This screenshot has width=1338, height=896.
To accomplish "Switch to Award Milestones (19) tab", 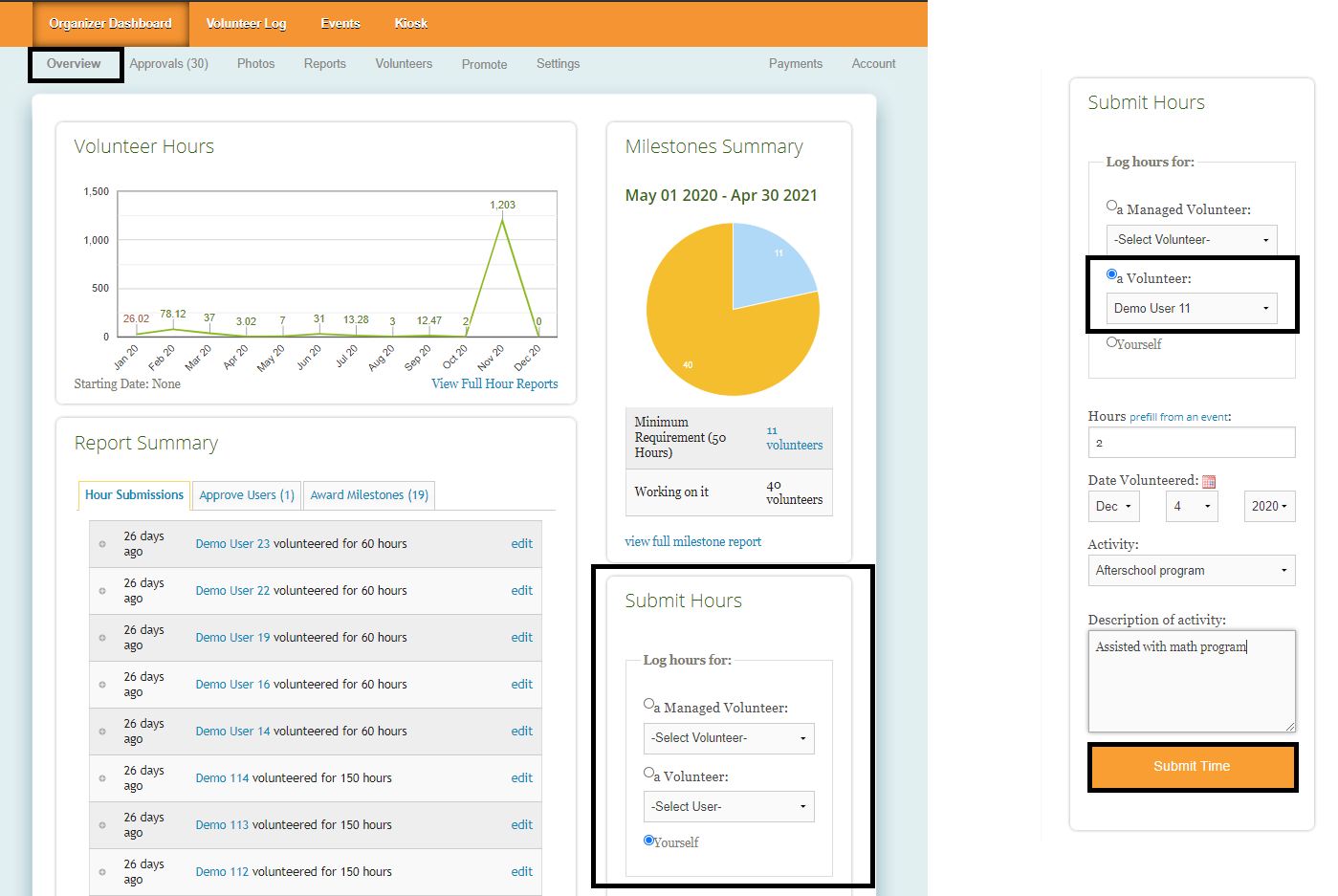I will 369,495.
